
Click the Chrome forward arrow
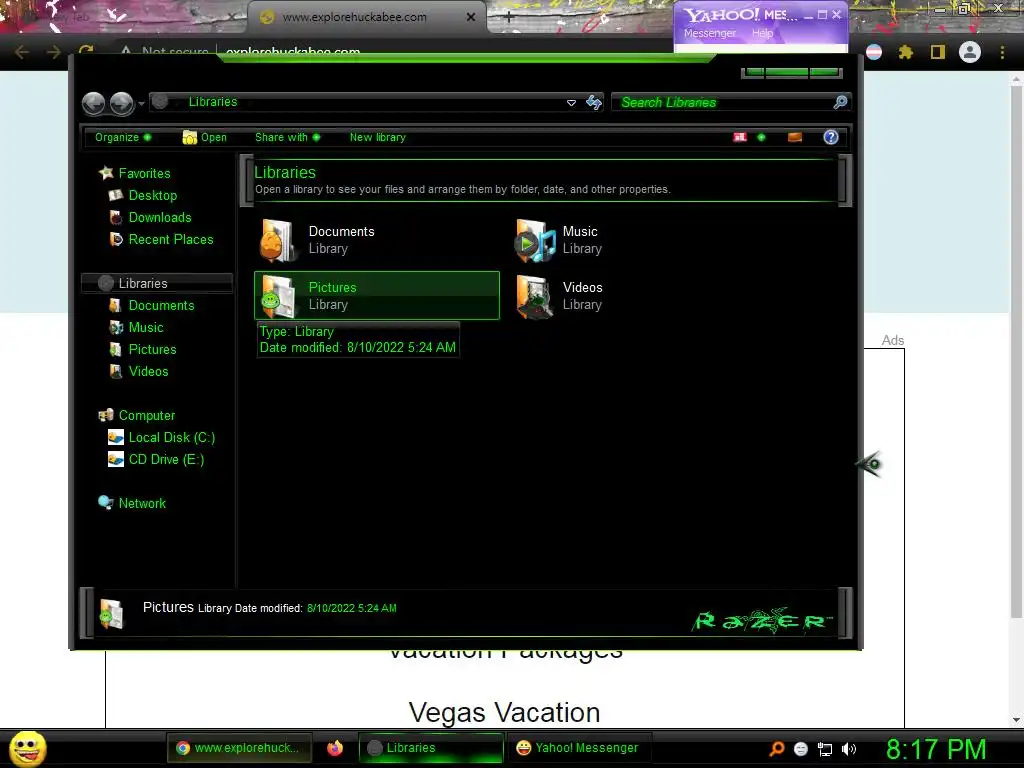[x=54, y=52]
